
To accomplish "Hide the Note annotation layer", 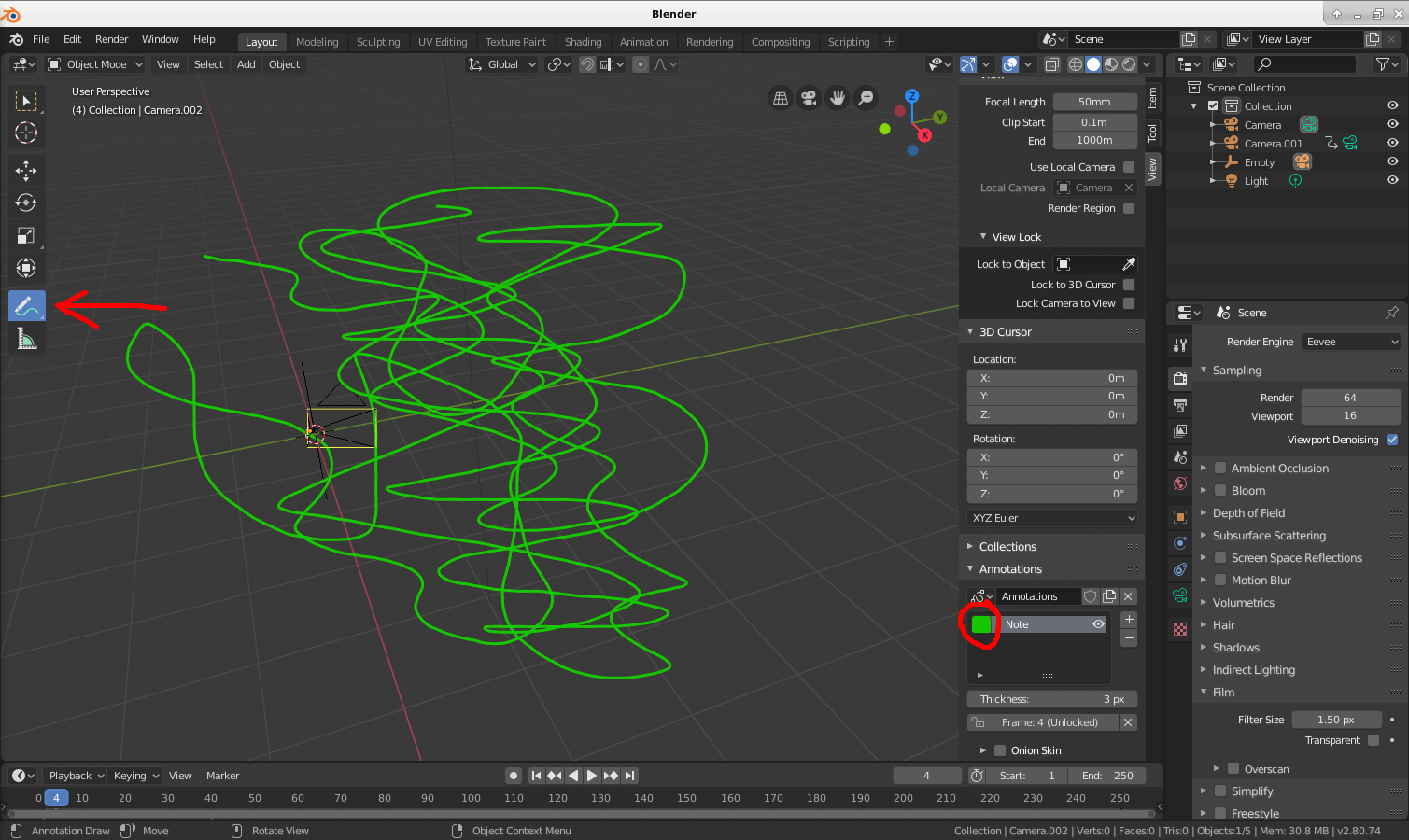I will coord(1098,624).
